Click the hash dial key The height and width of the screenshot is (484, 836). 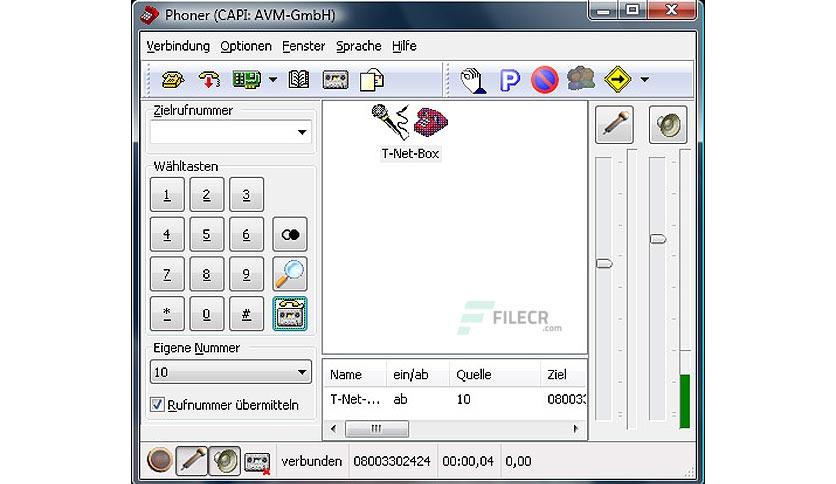(246, 314)
